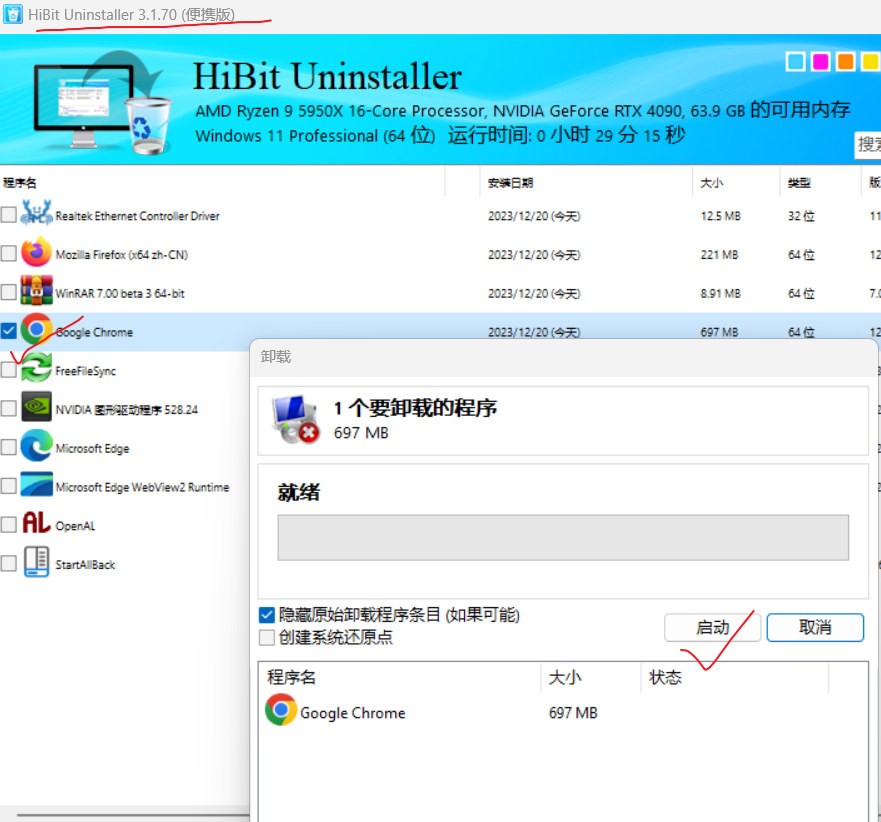Tick the NVIDIA driver checkbox
This screenshot has width=881, height=822.
tap(8, 408)
